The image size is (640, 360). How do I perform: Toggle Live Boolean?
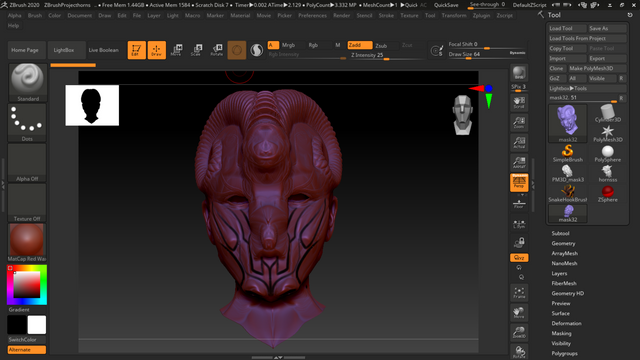point(103,50)
